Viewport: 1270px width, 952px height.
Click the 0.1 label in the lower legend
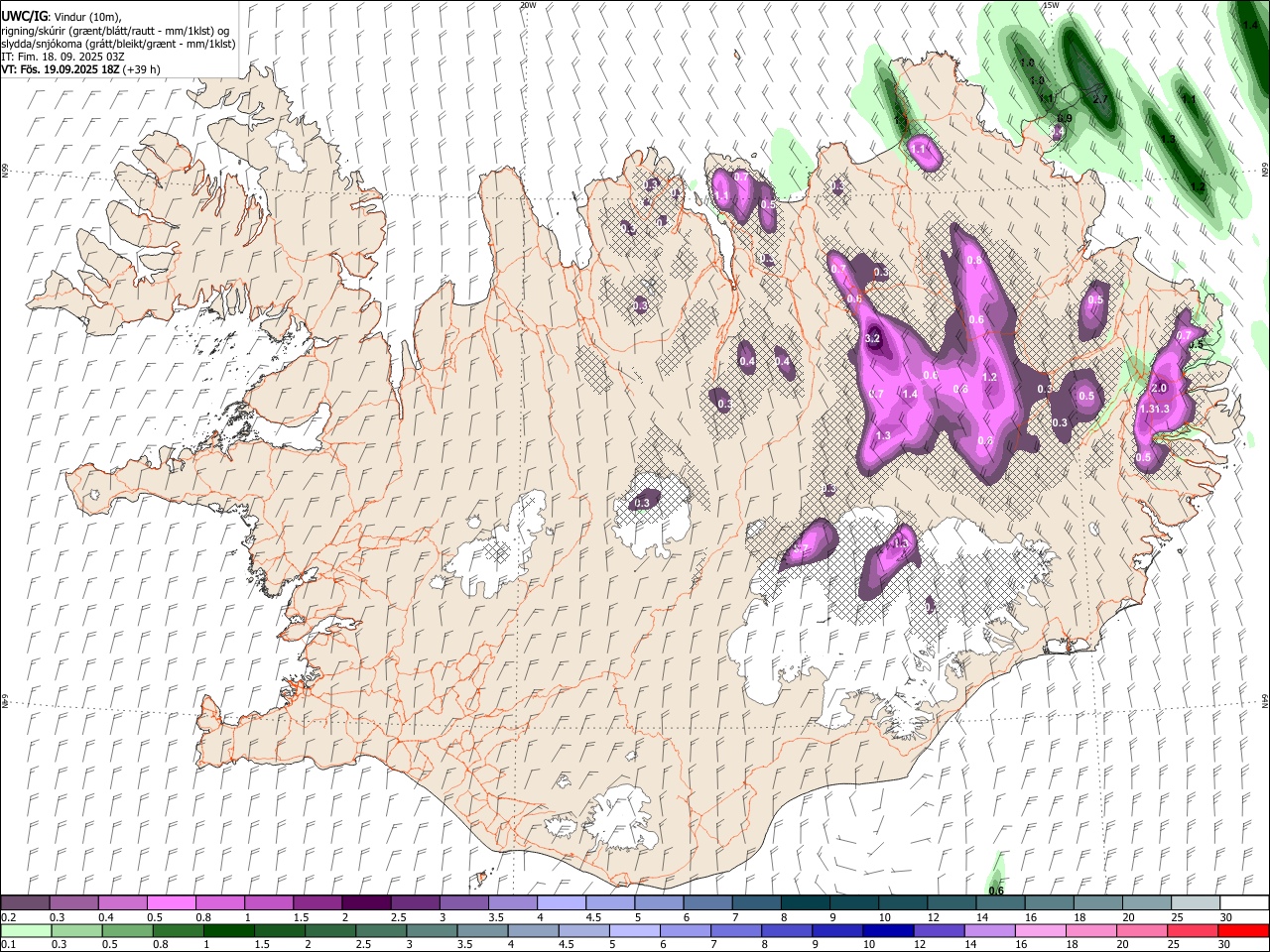coord(9,945)
